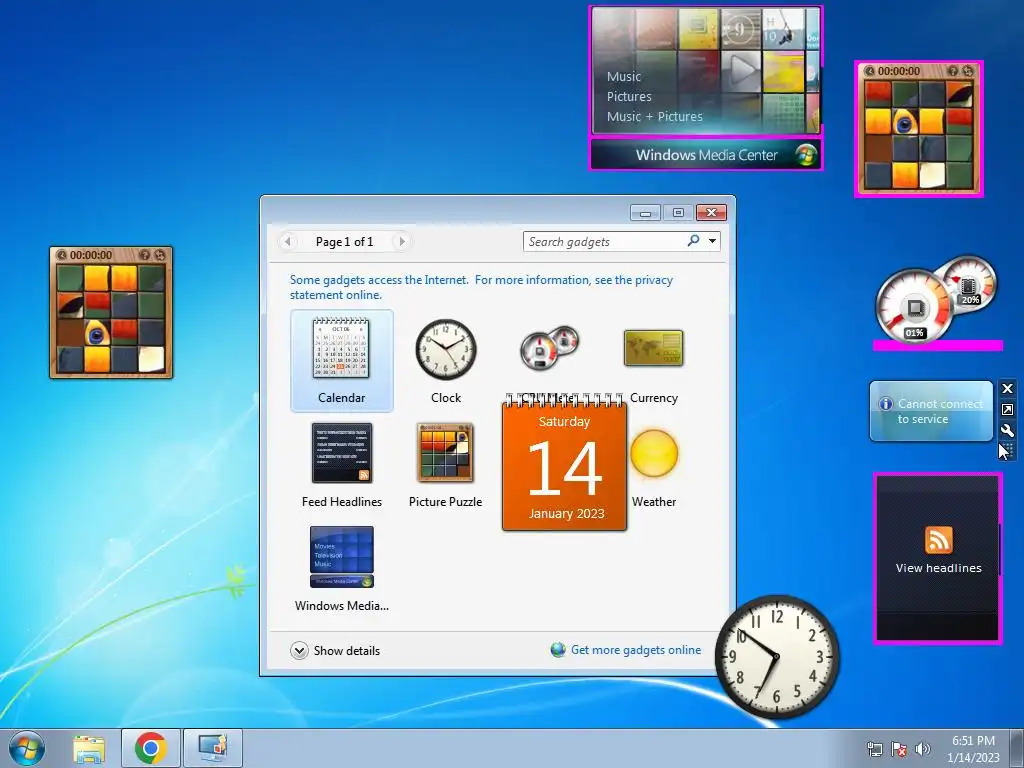This screenshot has width=1024, height=768.
Task: Shuffle the puzzle left of the gallery window
Action: 159,255
